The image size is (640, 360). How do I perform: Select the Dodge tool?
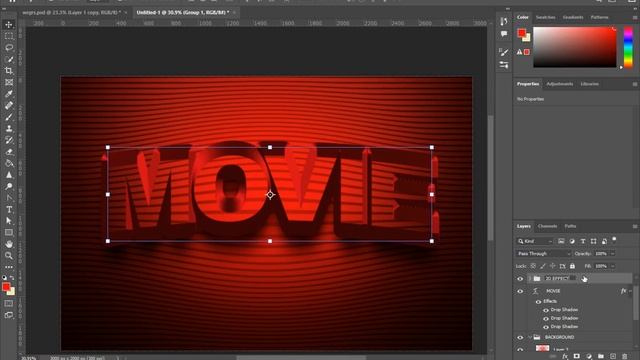[x=9, y=186]
